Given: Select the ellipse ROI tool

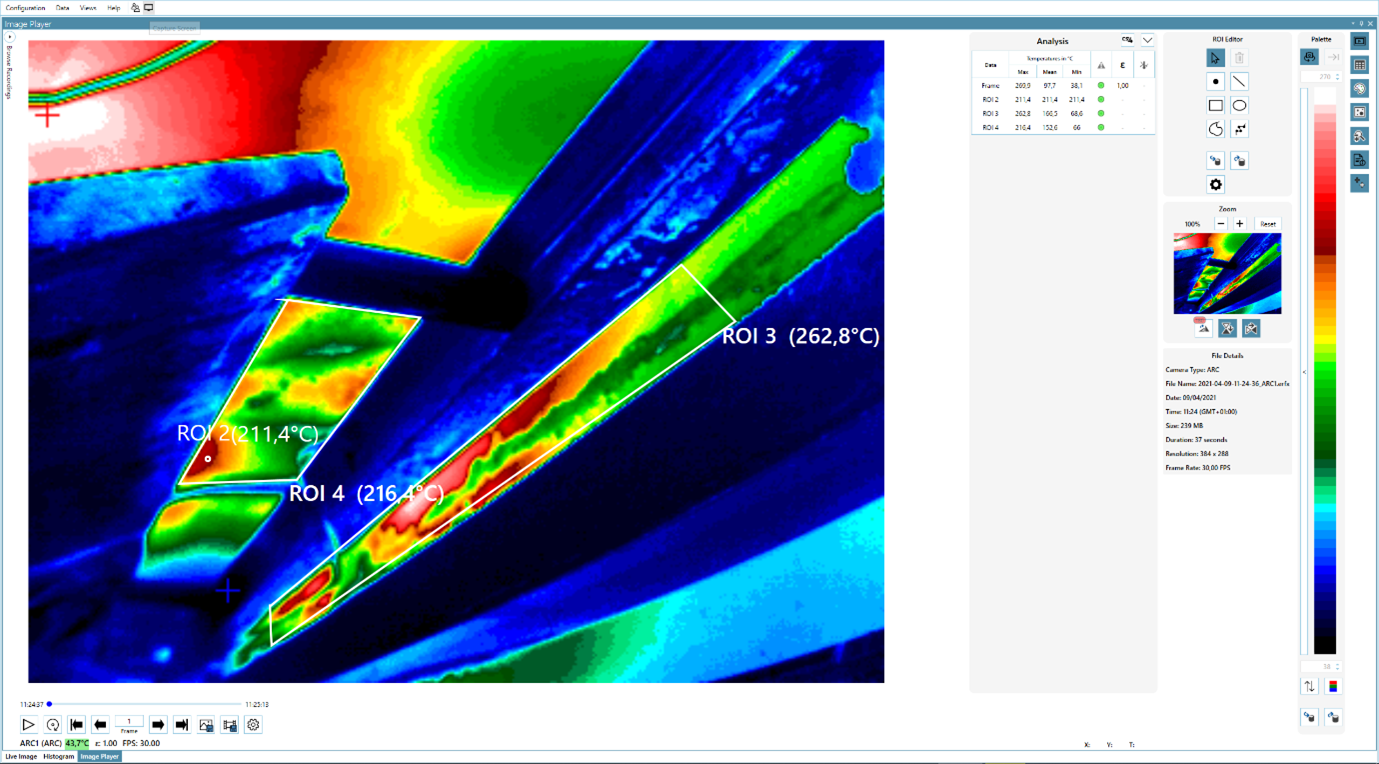Looking at the screenshot, I should (x=1239, y=104).
